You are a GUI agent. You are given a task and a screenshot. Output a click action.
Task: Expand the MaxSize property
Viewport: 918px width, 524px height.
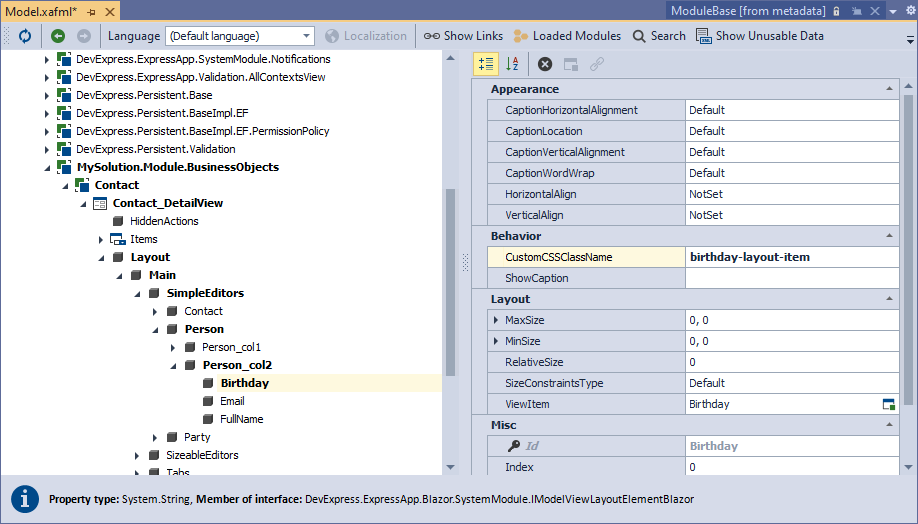[x=497, y=320]
